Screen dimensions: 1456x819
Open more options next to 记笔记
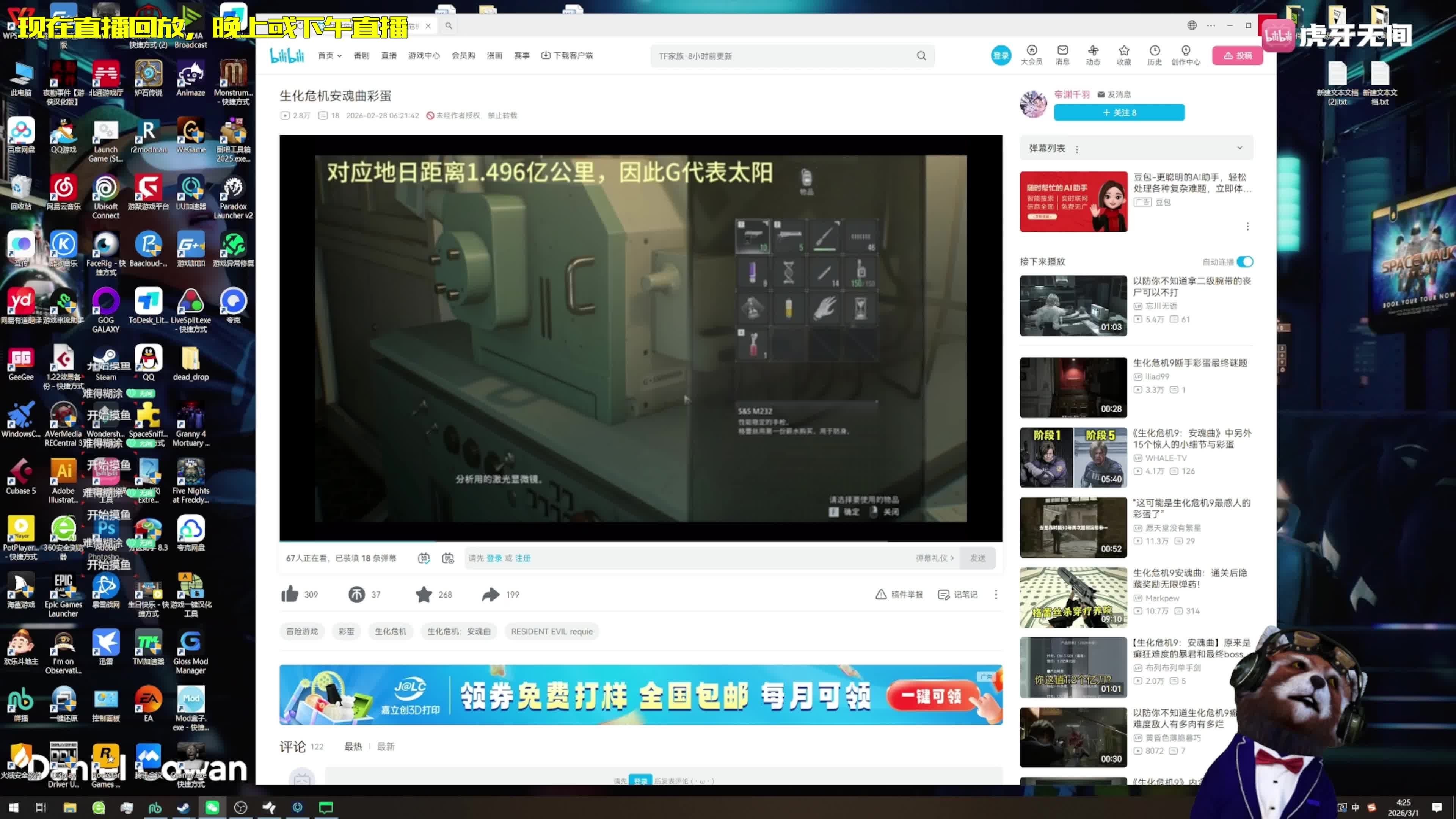click(x=996, y=594)
